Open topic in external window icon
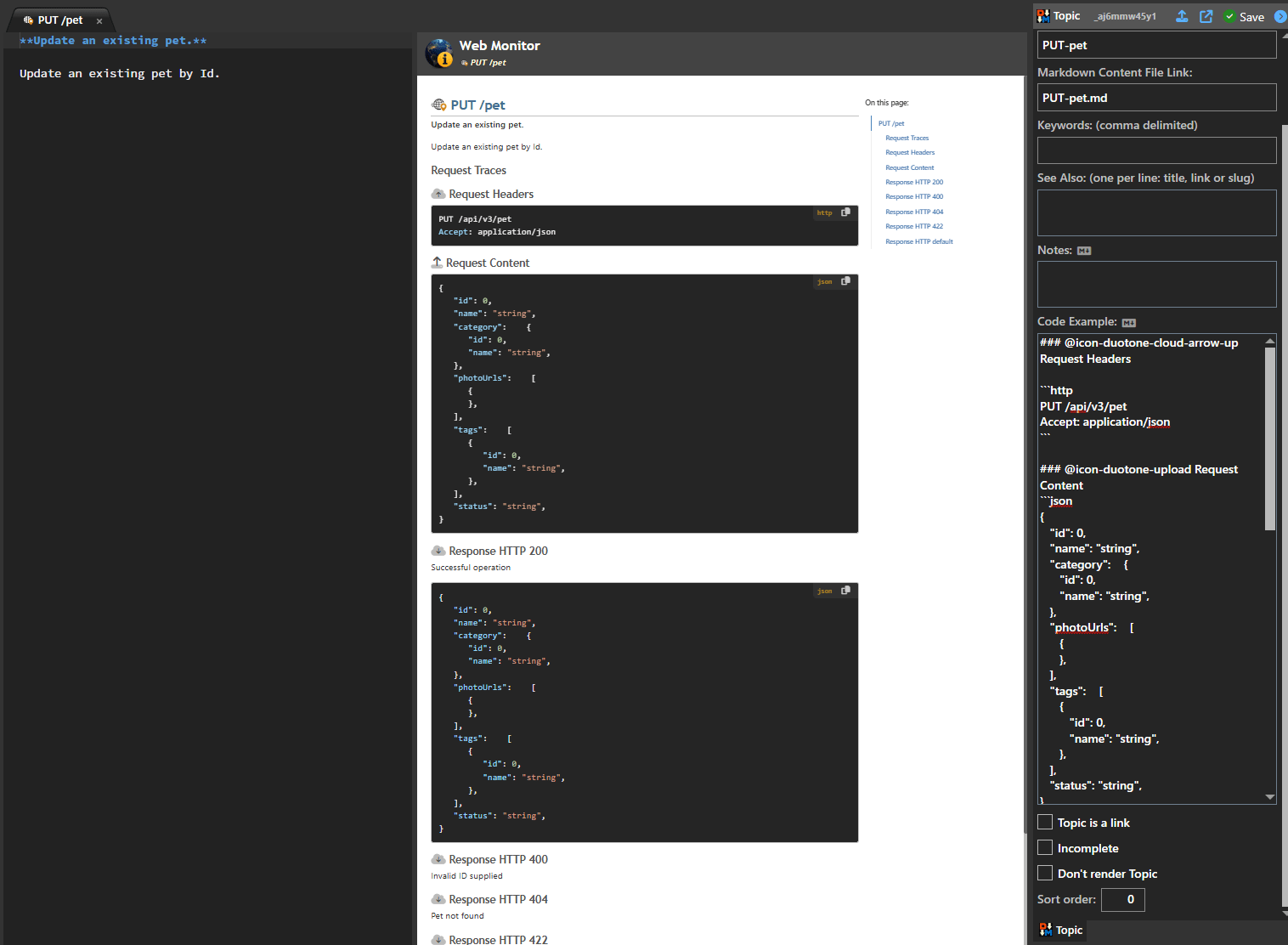This screenshot has height=945, width=1288. (x=1206, y=16)
